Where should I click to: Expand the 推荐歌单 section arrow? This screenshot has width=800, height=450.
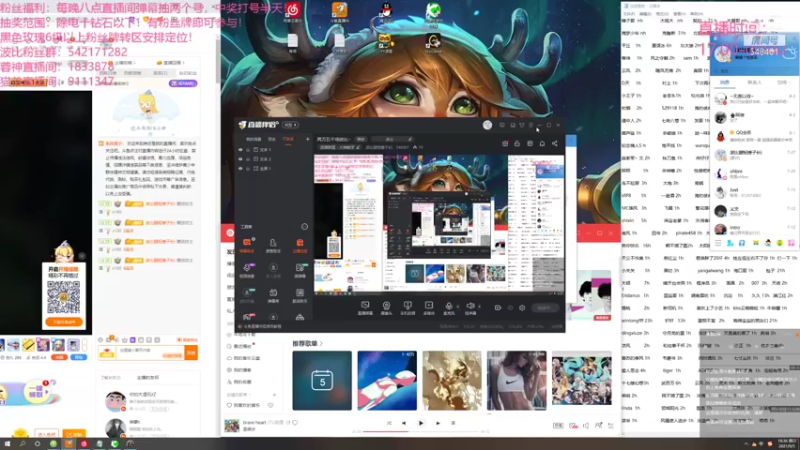point(321,344)
